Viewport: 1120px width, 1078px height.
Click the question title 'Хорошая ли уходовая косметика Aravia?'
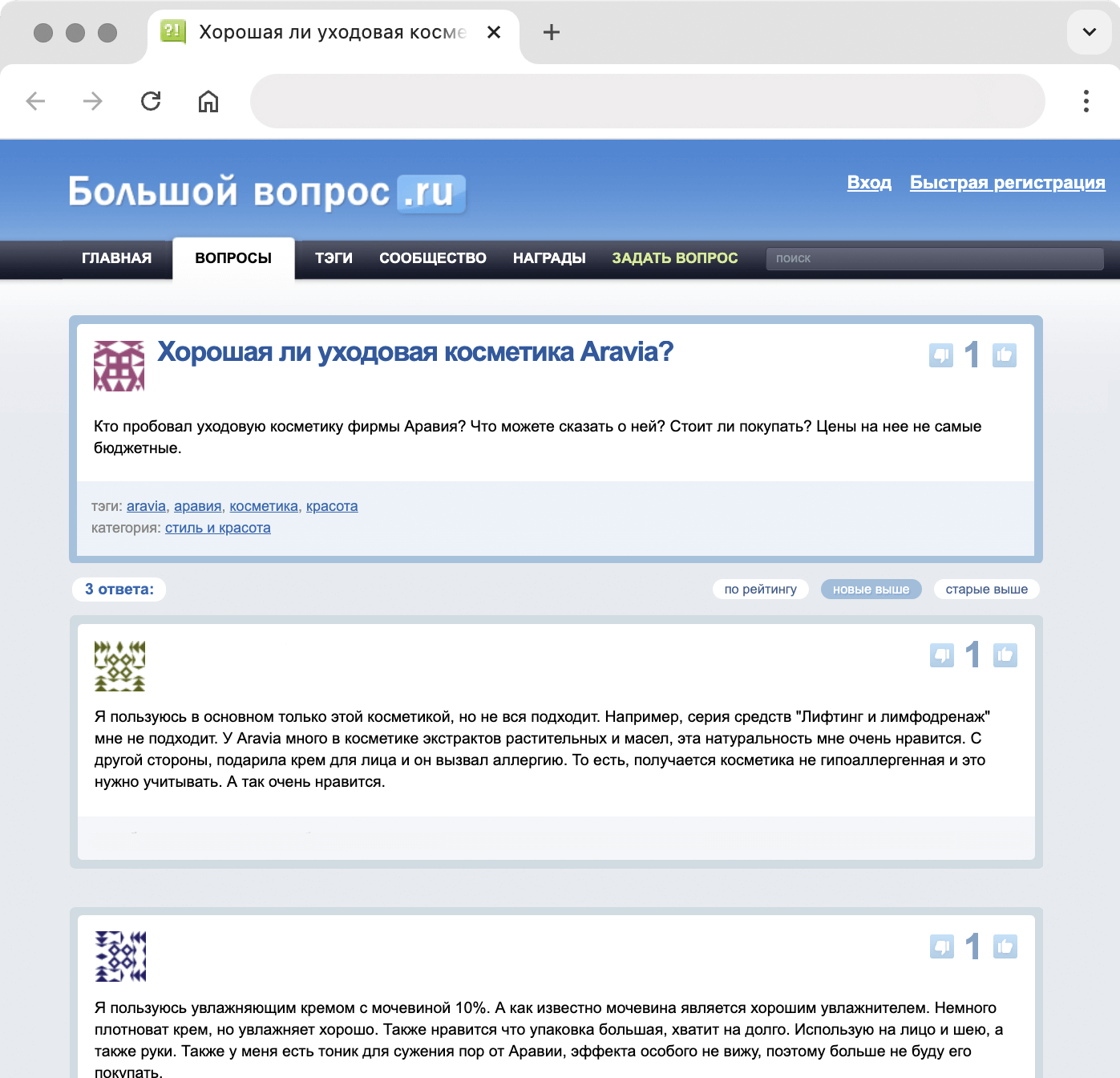pyautogui.click(x=415, y=352)
